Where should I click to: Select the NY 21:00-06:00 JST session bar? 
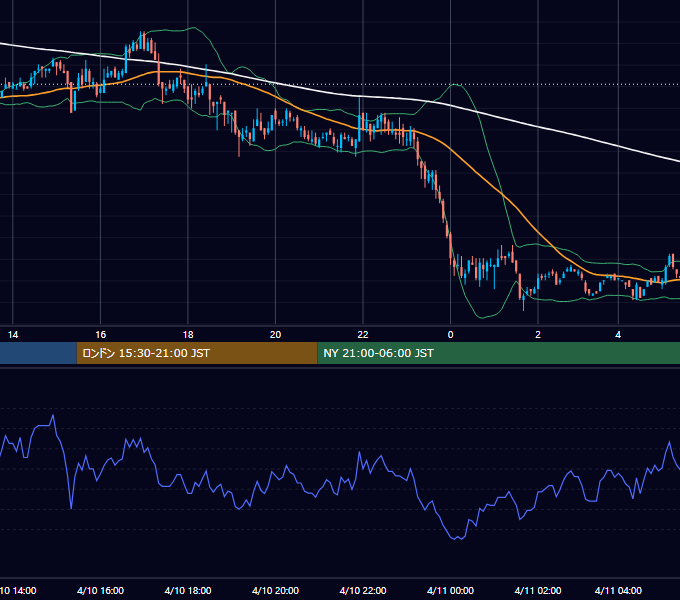click(x=499, y=353)
